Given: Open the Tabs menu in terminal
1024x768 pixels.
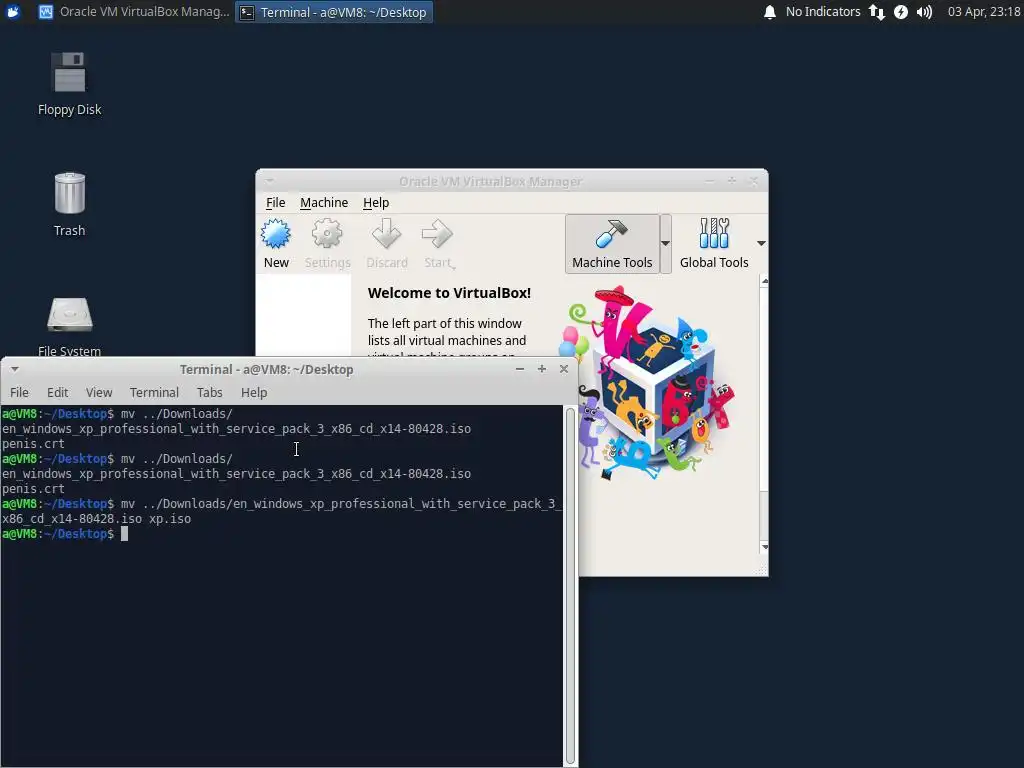Looking at the screenshot, I should pos(210,392).
